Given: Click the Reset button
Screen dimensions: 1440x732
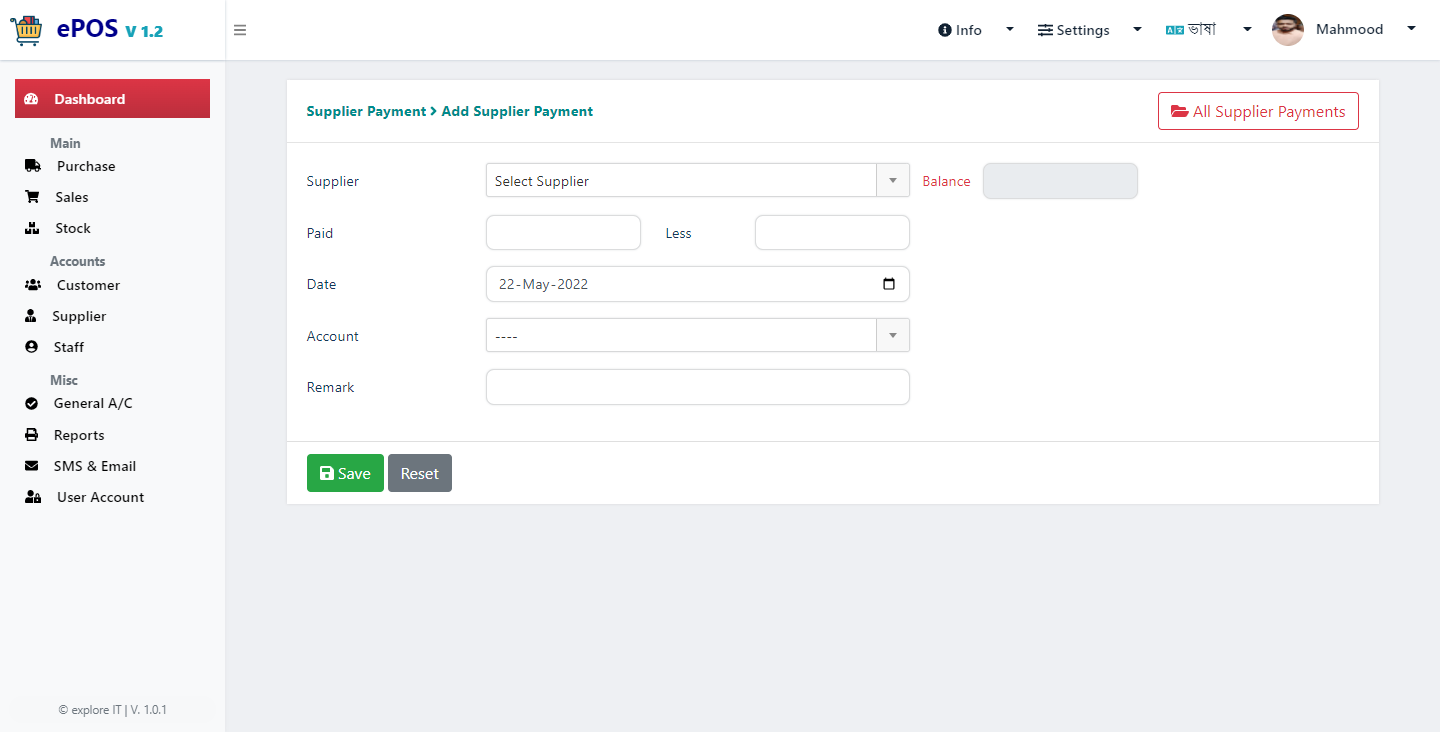Looking at the screenshot, I should coord(420,473).
